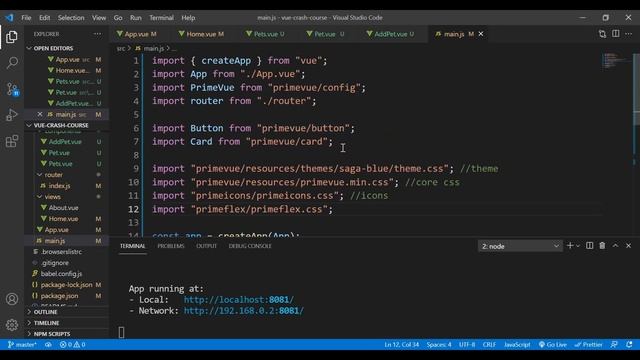Image resolution: width=640 pixels, height=360 pixels.
Task: Switch to Output panel tab
Action: [206, 246]
